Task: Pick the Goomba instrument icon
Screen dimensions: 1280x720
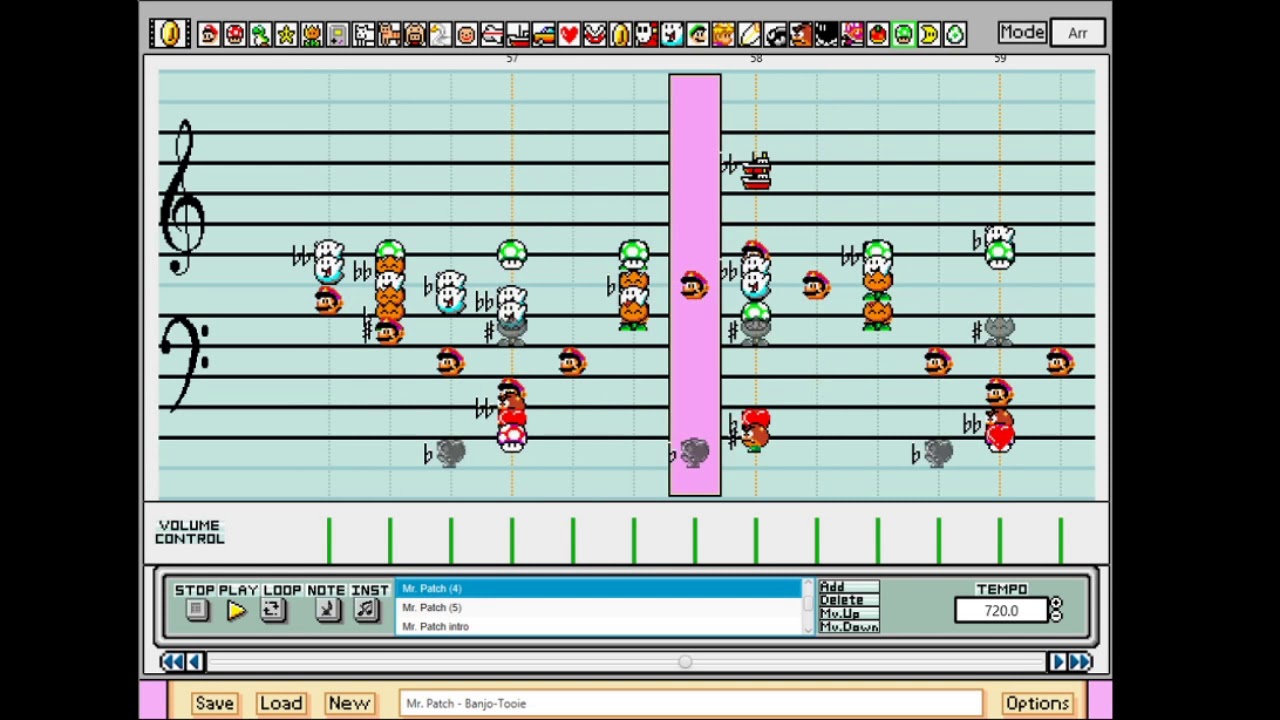Action: point(800,34)
